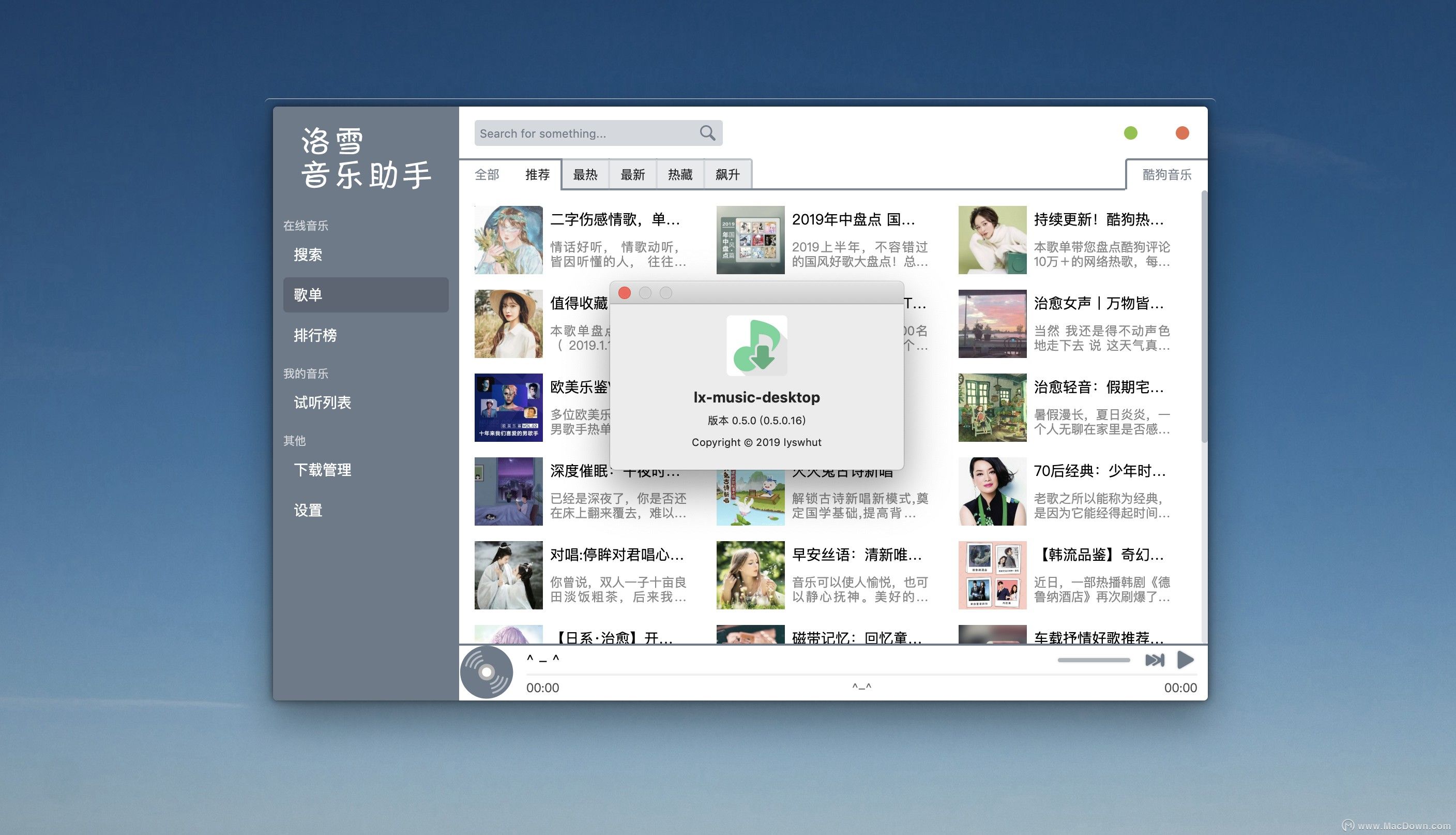Close the About dialog with red button
1456x835 pixels.
coord(625,293)
